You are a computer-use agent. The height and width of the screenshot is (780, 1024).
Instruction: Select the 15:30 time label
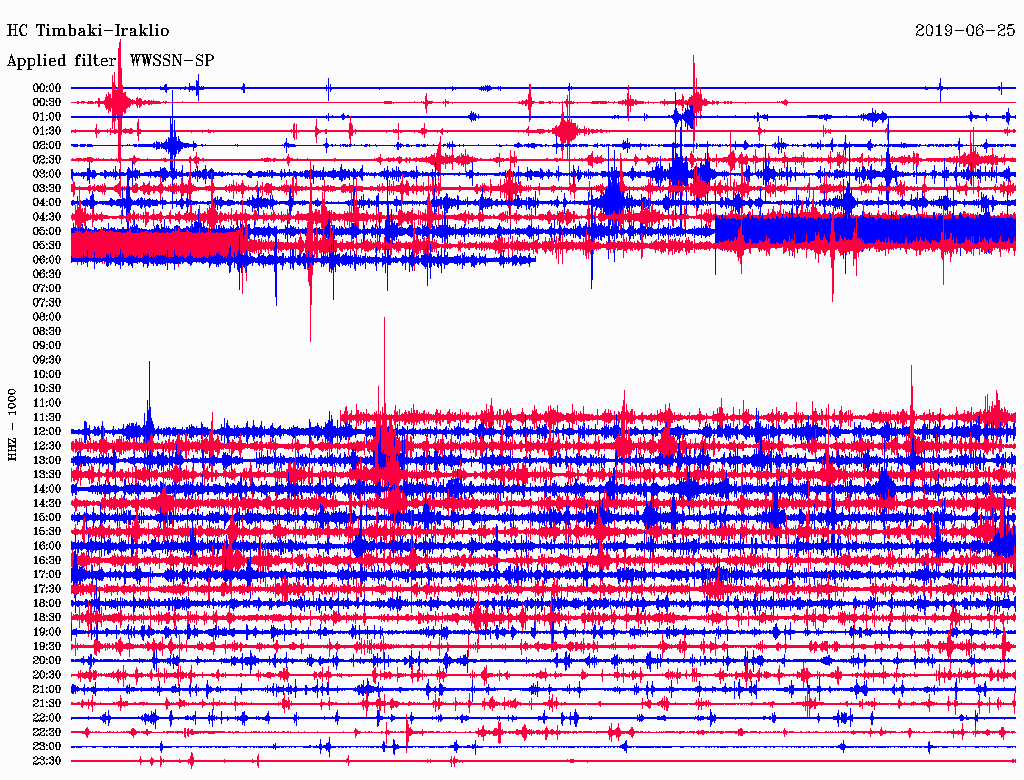pos(47,532)
